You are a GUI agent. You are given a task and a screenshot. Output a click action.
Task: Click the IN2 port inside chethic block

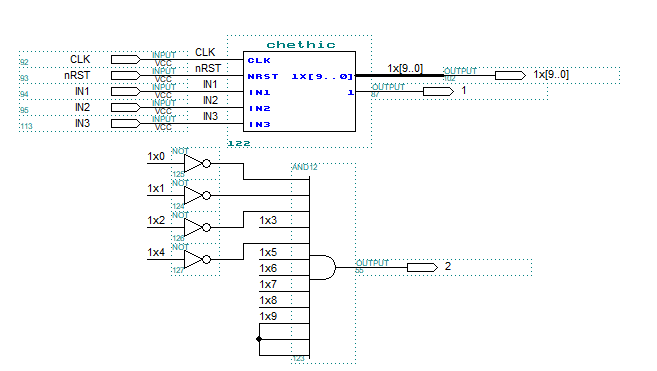(x=259, y=108)
